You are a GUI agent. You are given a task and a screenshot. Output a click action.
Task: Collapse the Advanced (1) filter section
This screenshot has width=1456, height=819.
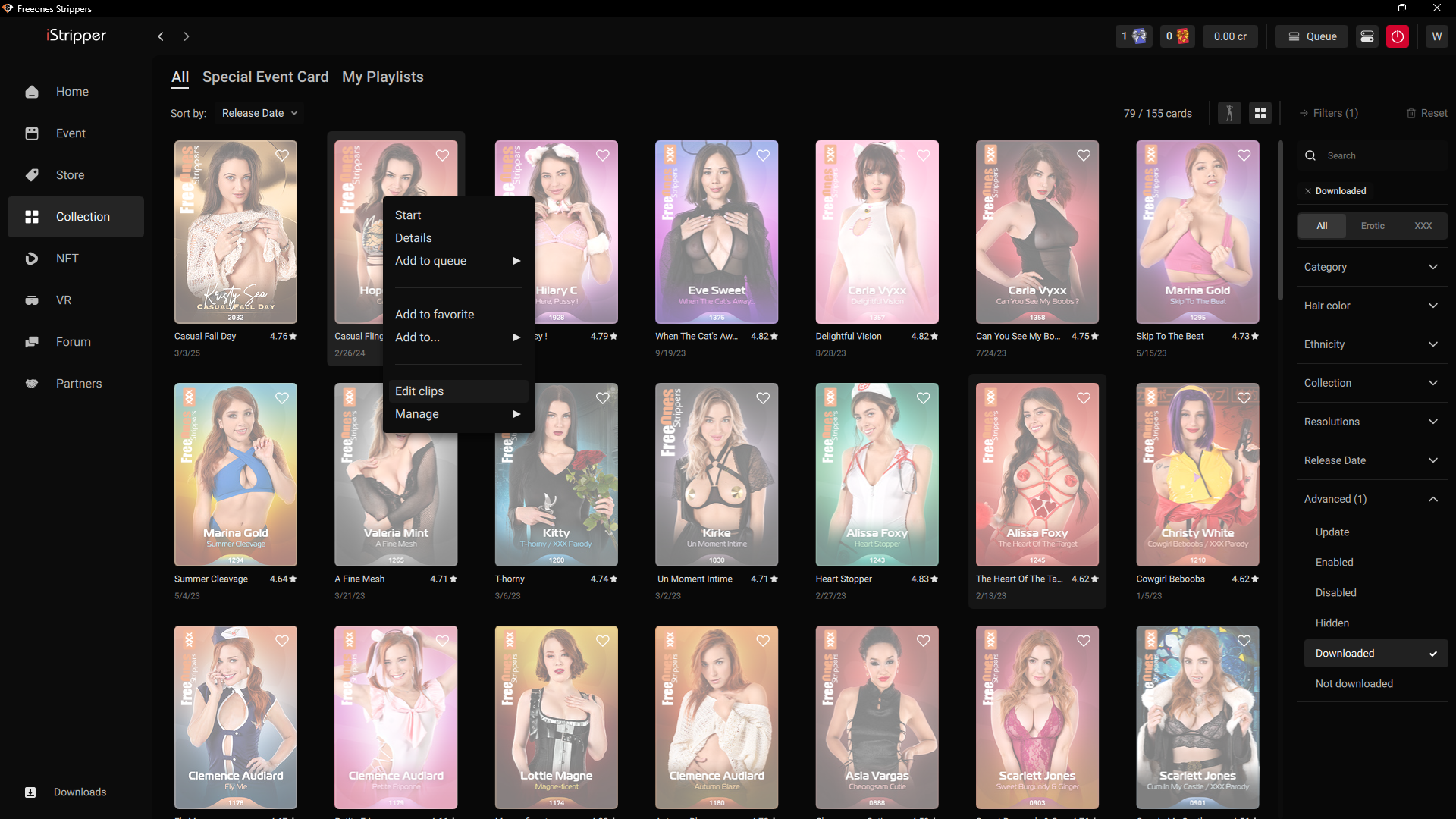point(1372,499)
